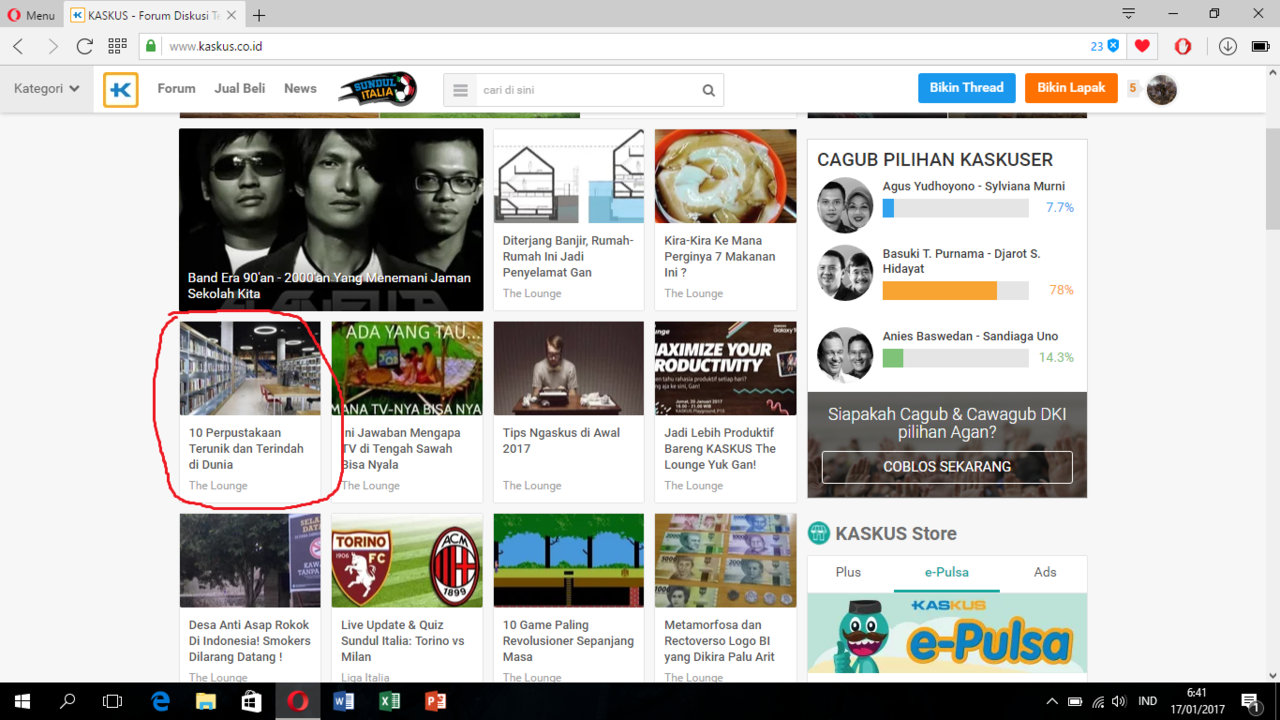Switch to the Ads store tab
This screenshot has height=720, width=1280.
1045,572
